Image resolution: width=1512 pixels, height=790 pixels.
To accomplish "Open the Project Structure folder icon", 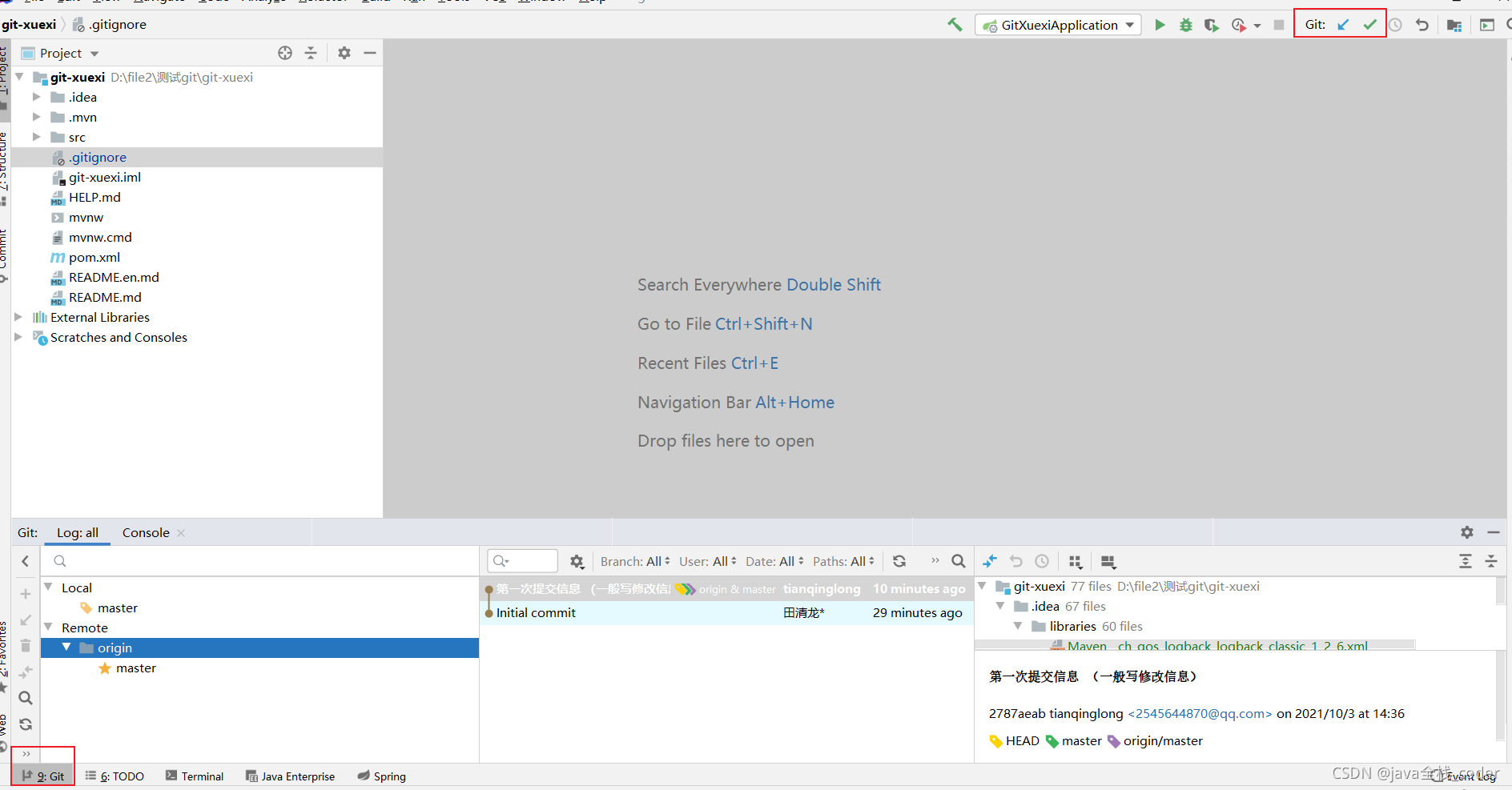I will 1454,25.
